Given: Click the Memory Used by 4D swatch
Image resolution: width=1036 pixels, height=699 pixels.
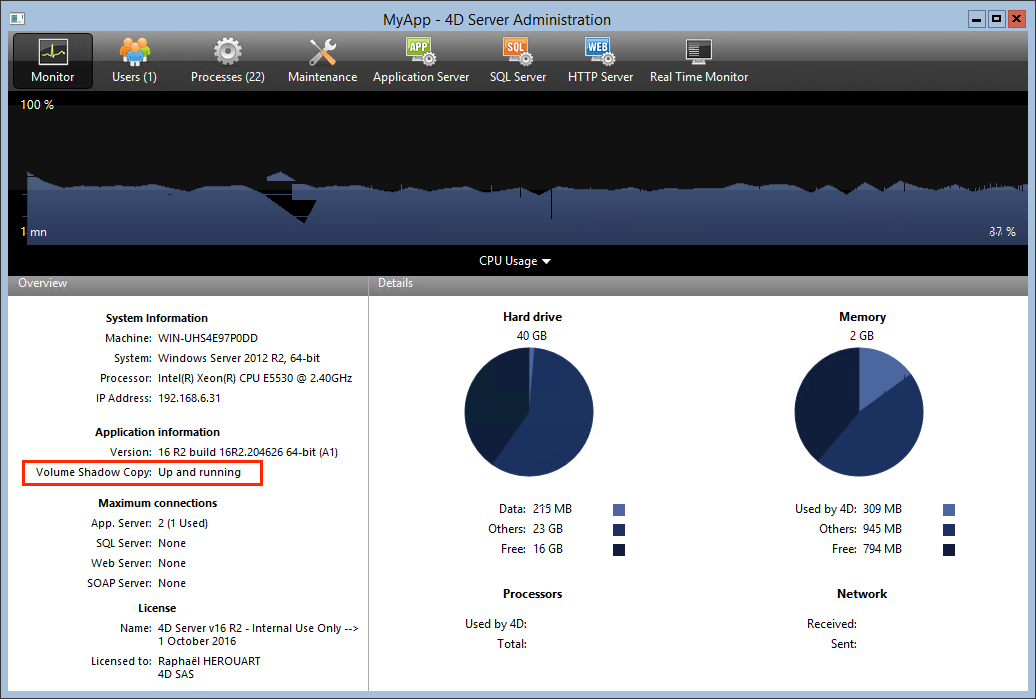Looking at the screenshot, I should 949,510.
